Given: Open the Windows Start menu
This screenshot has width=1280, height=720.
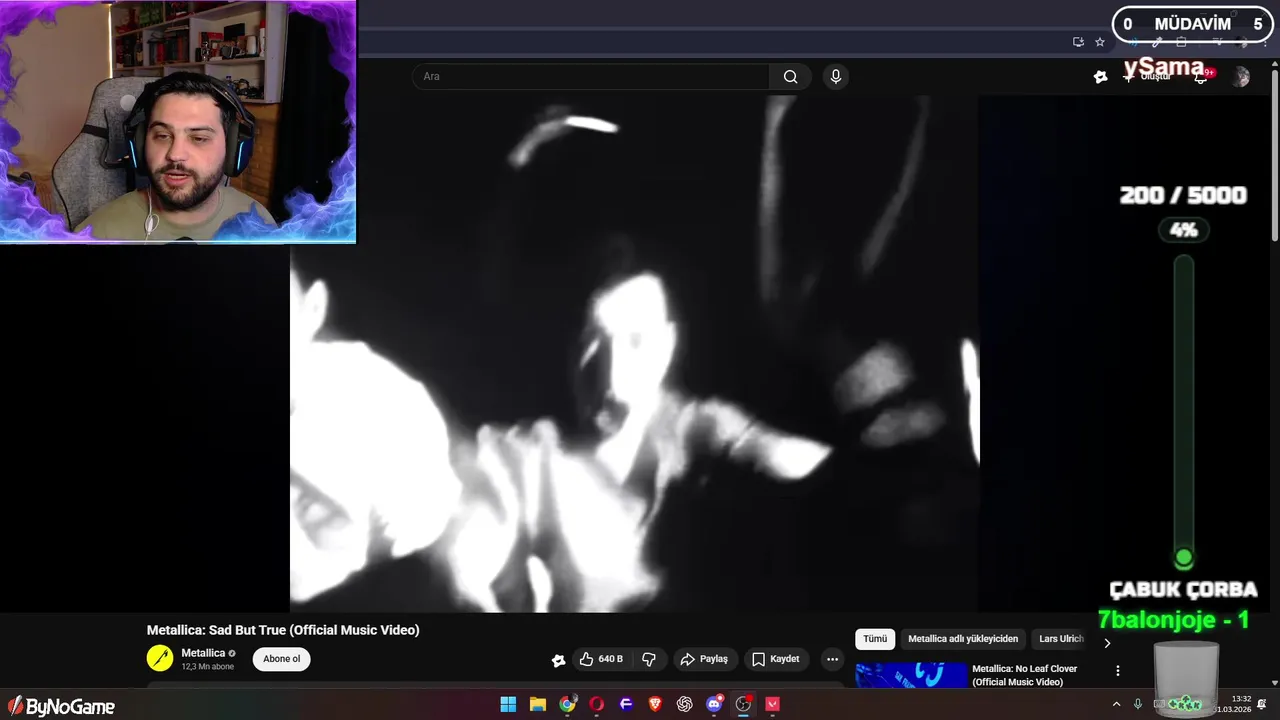Looking at the screenshot, I should (508, 704).
